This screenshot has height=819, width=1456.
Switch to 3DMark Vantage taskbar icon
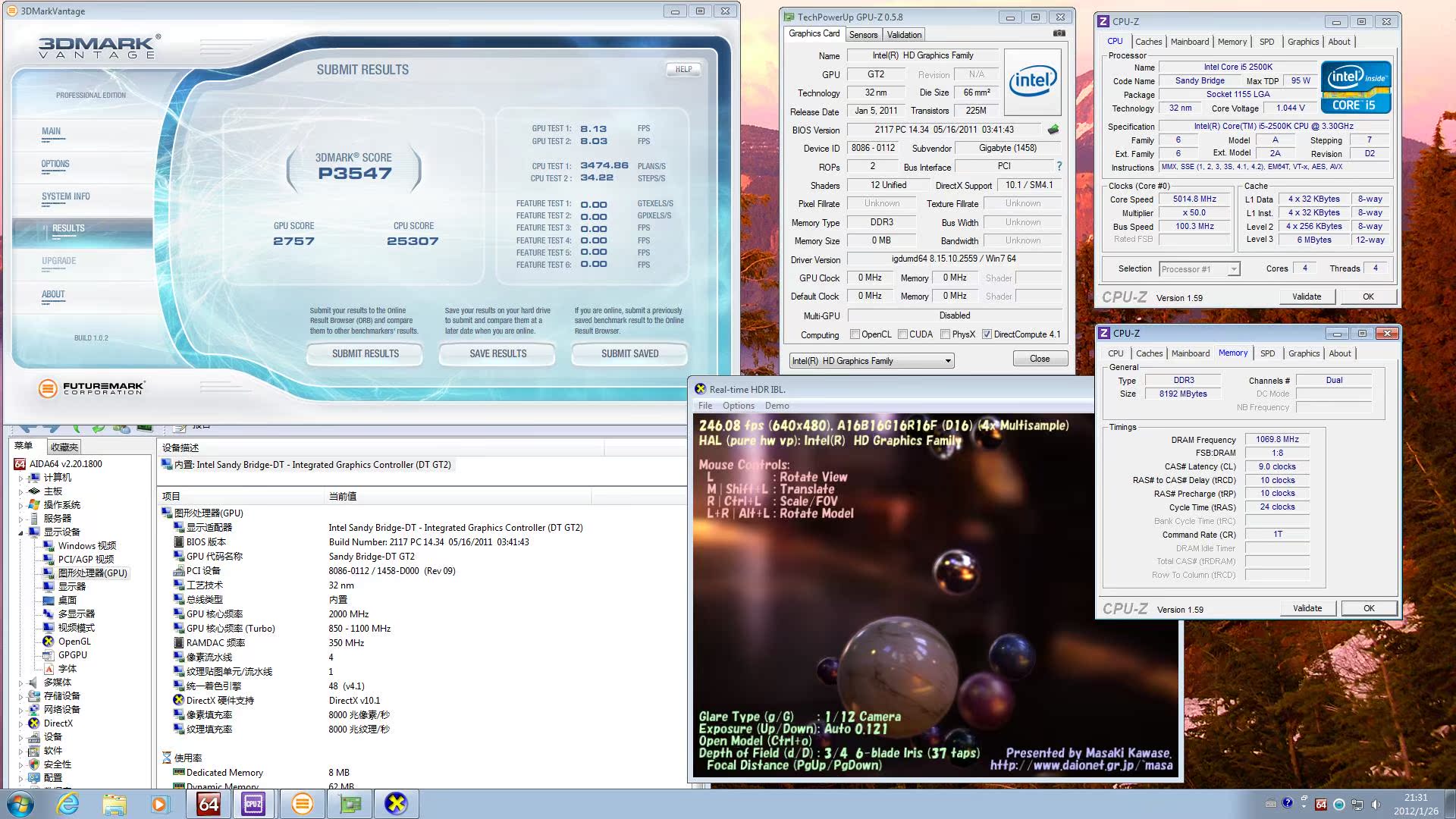302,804
